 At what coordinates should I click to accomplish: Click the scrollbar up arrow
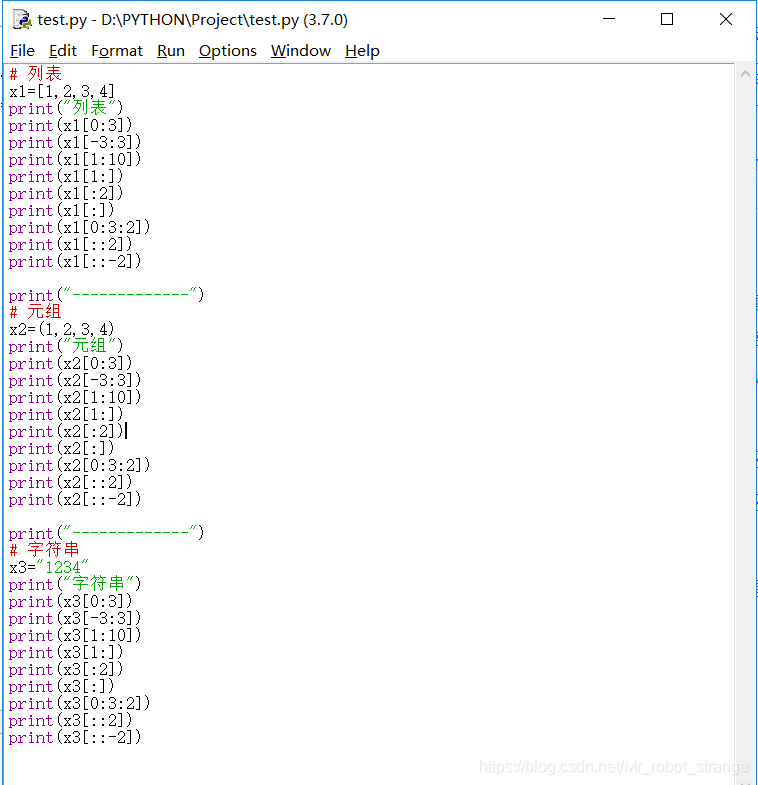coord(745,74)
